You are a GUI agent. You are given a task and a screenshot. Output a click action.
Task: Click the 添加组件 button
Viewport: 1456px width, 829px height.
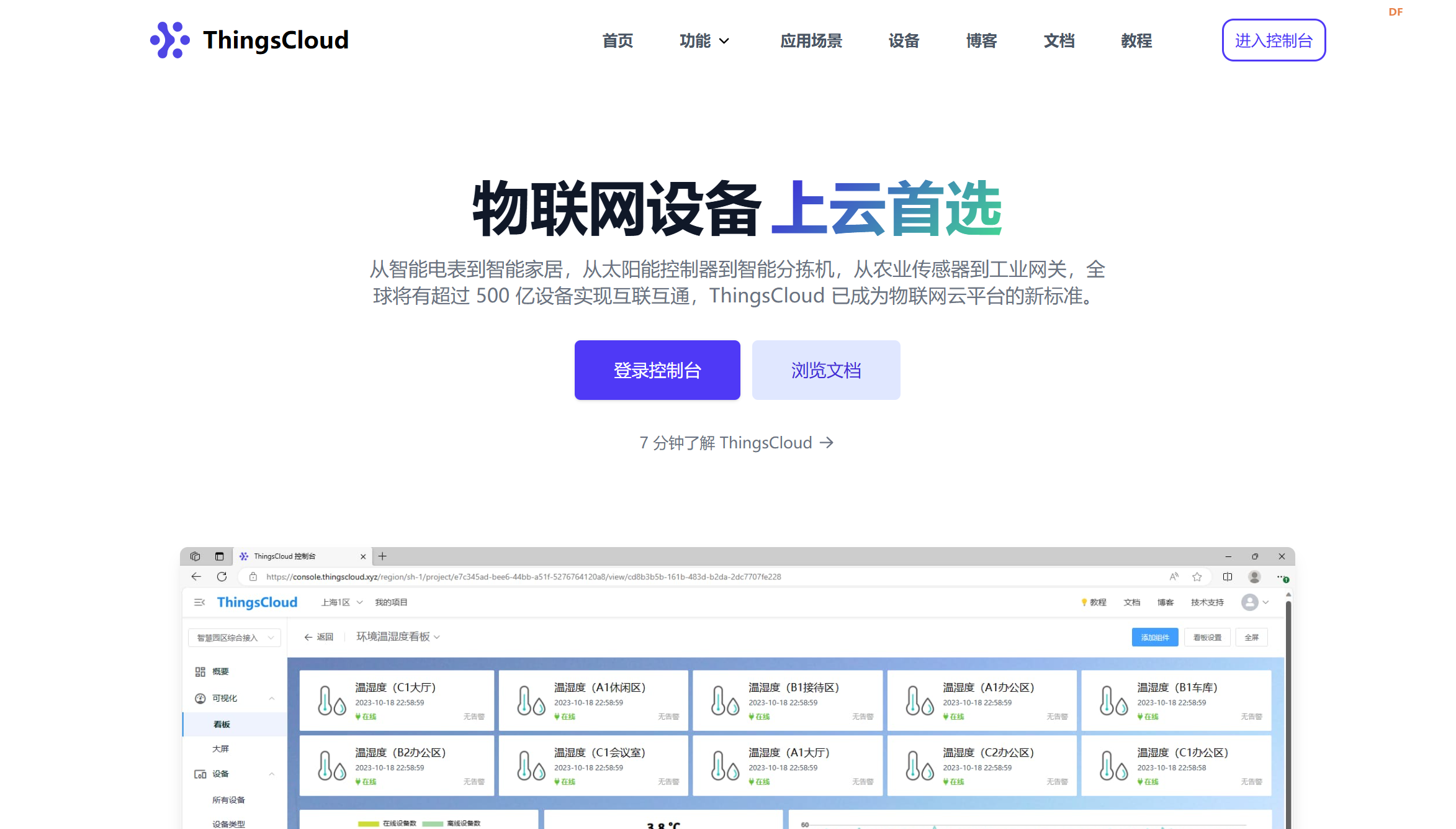coord(1155,638)
